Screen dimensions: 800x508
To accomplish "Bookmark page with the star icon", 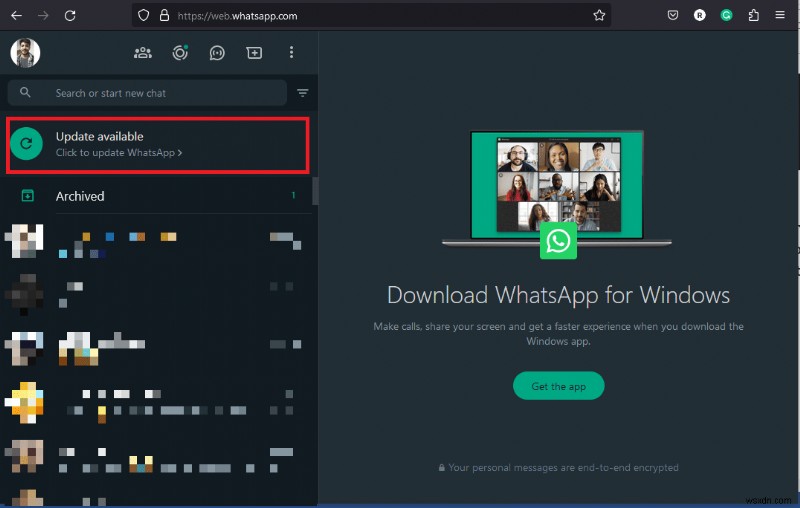I will [599, 15].
